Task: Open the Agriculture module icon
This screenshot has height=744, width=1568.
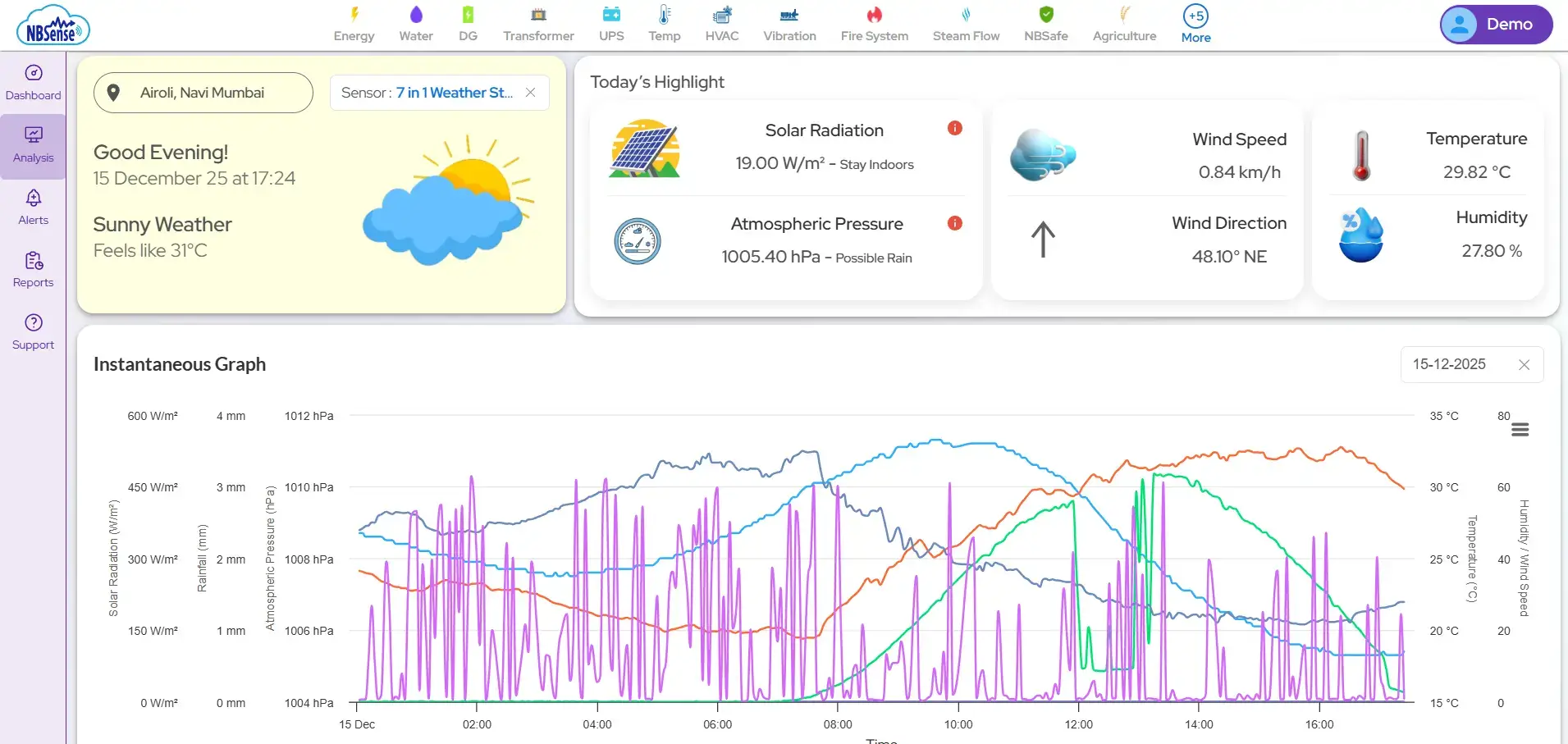Action: tap(1123, 22)
